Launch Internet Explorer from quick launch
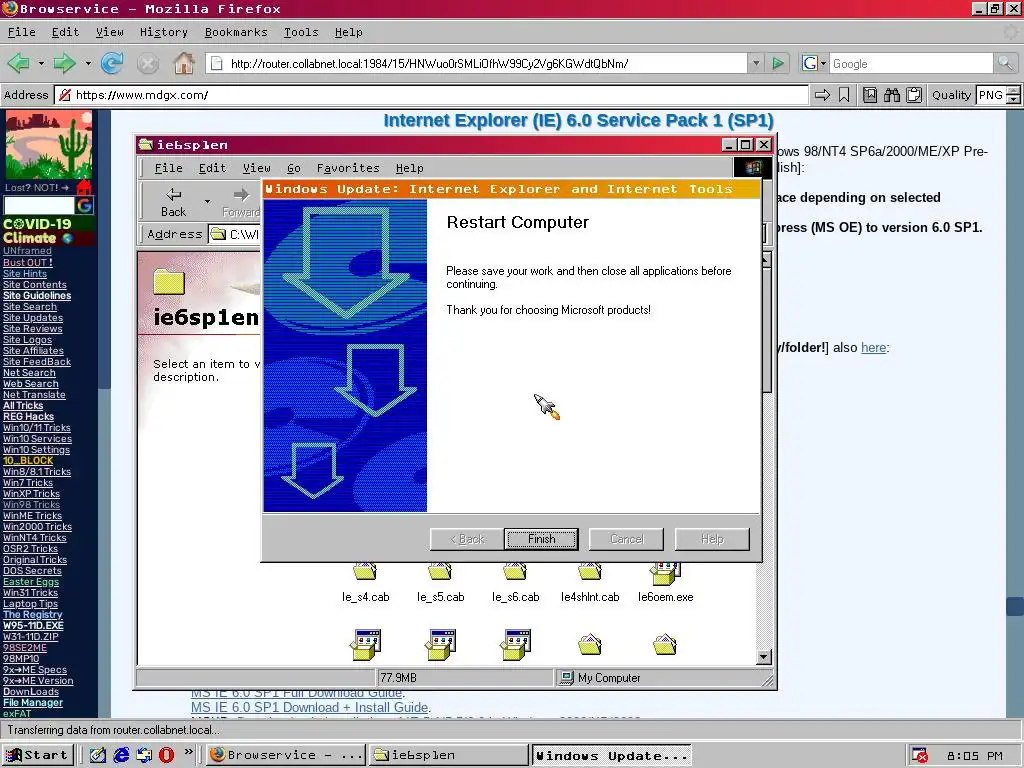The image size is (1024, 768). [x=121, y=755]
